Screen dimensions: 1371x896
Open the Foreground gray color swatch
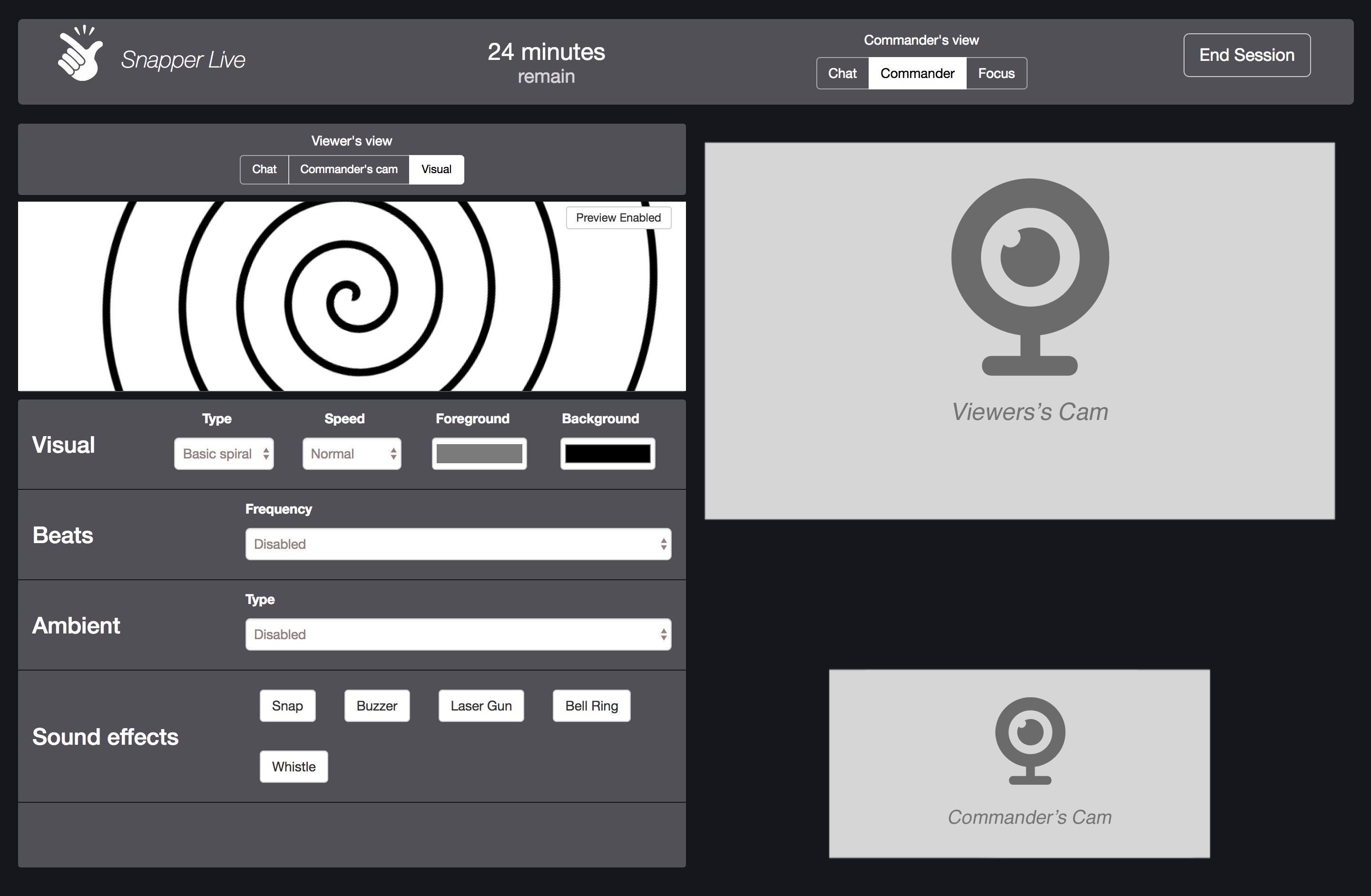tap(479, 454)
